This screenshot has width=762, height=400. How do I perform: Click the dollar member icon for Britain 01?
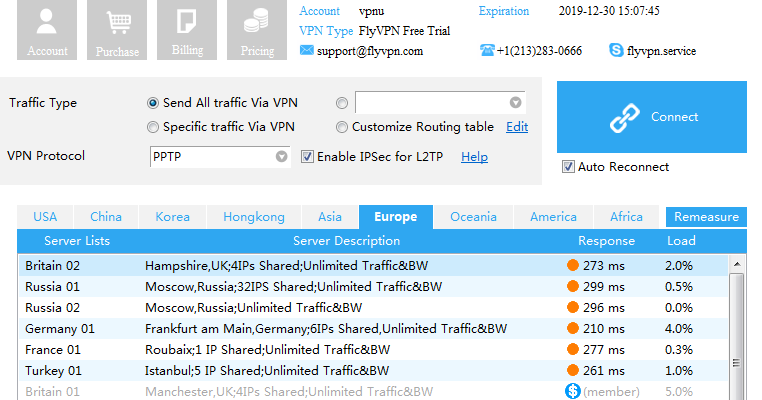(x=573, y=391)
